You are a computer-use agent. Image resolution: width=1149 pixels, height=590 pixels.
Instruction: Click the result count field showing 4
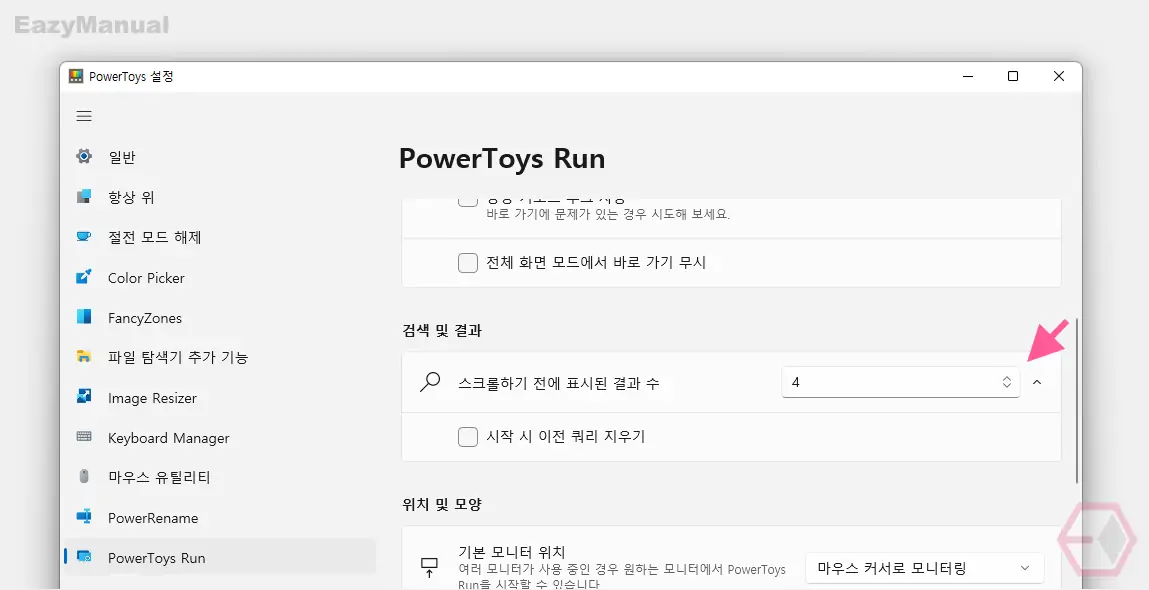click(x=901, y=382)
